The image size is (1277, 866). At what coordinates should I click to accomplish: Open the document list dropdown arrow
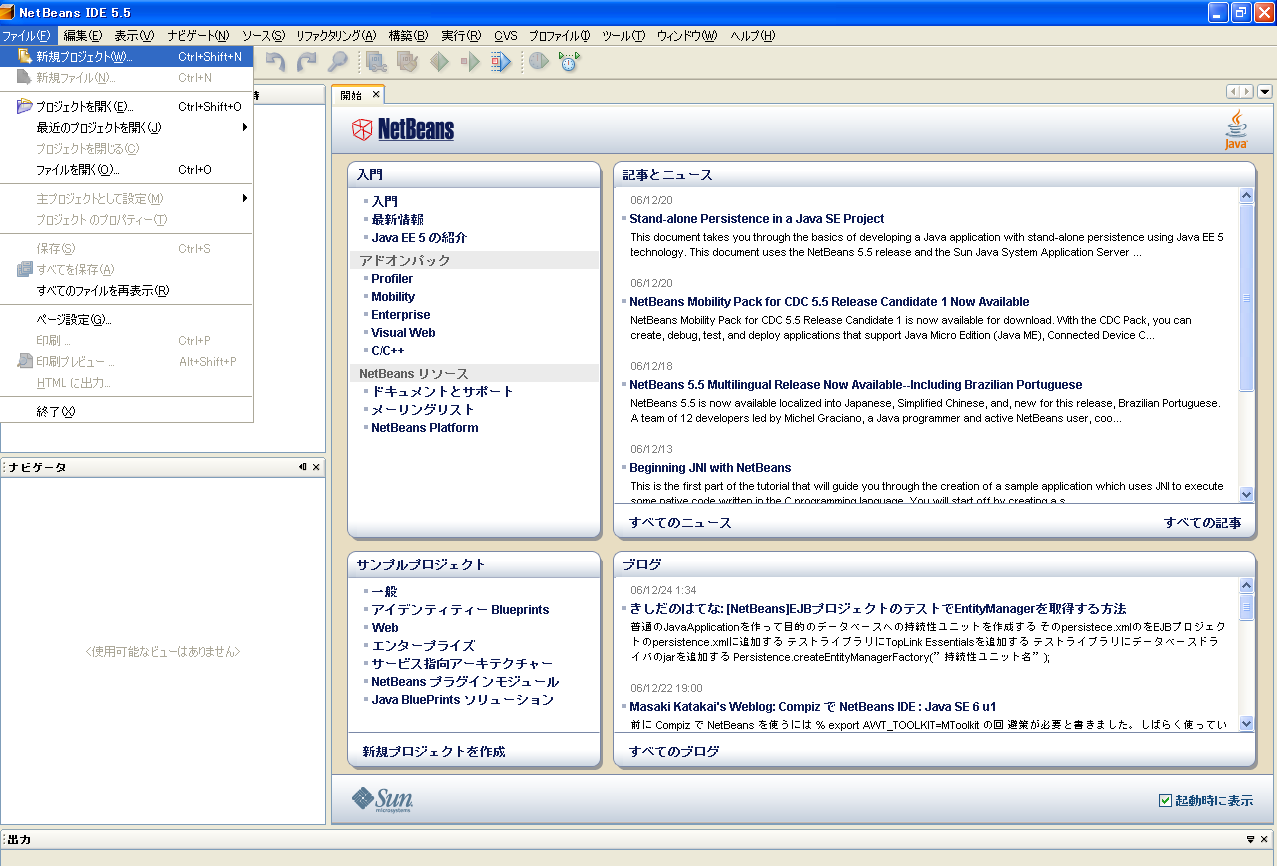tap(1265, 92)
